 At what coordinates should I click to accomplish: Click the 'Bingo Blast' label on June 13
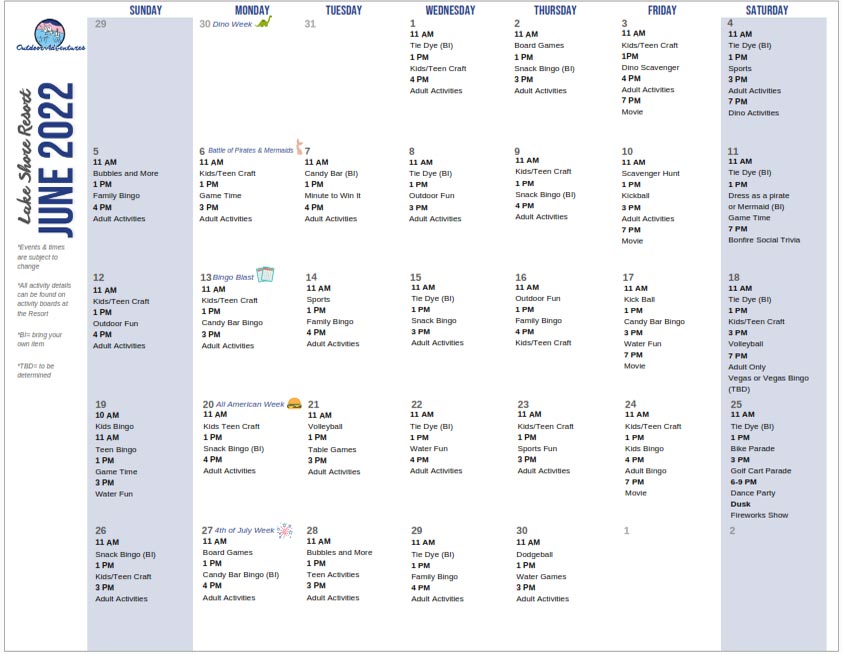233,277
